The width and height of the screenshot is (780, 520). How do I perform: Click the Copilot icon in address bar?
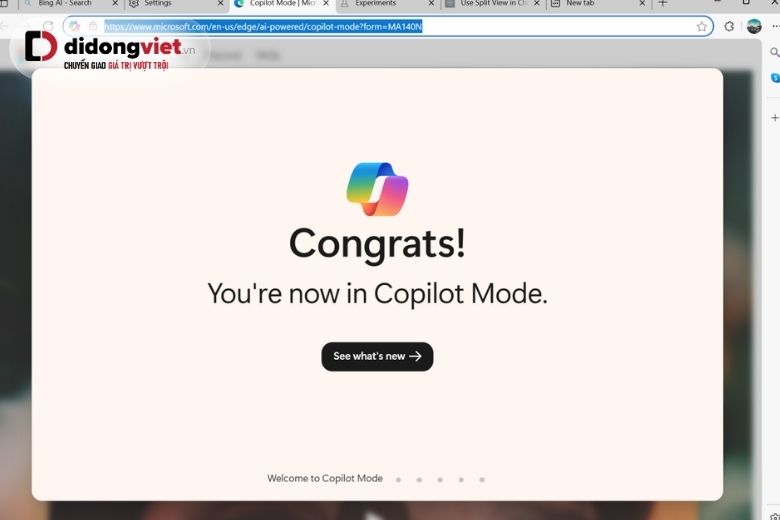[75, 26]
